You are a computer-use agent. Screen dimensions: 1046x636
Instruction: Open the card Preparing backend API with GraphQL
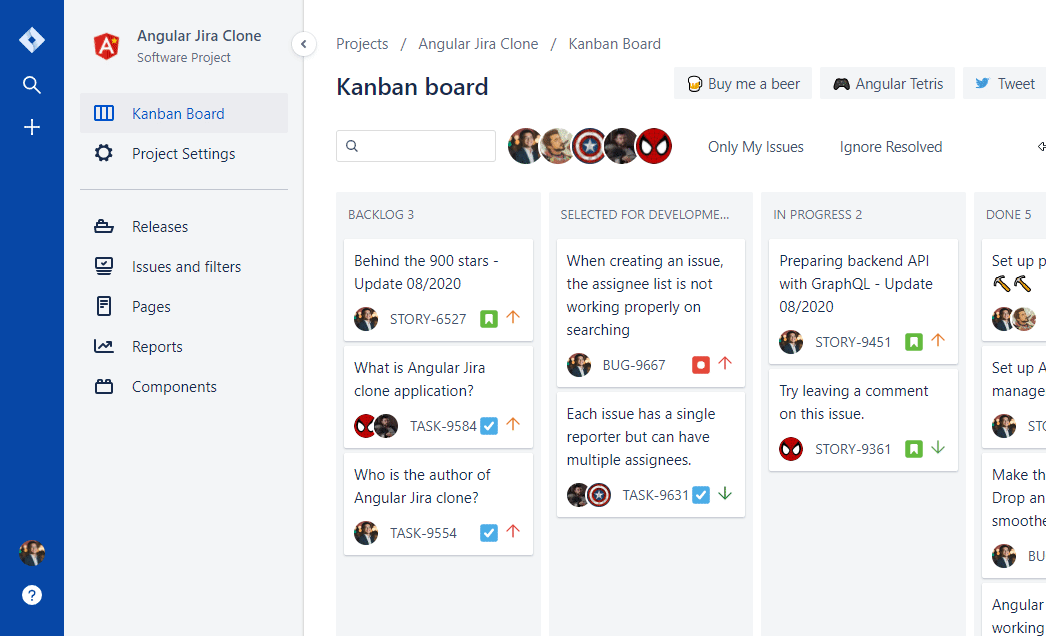[x=863, y=302]
